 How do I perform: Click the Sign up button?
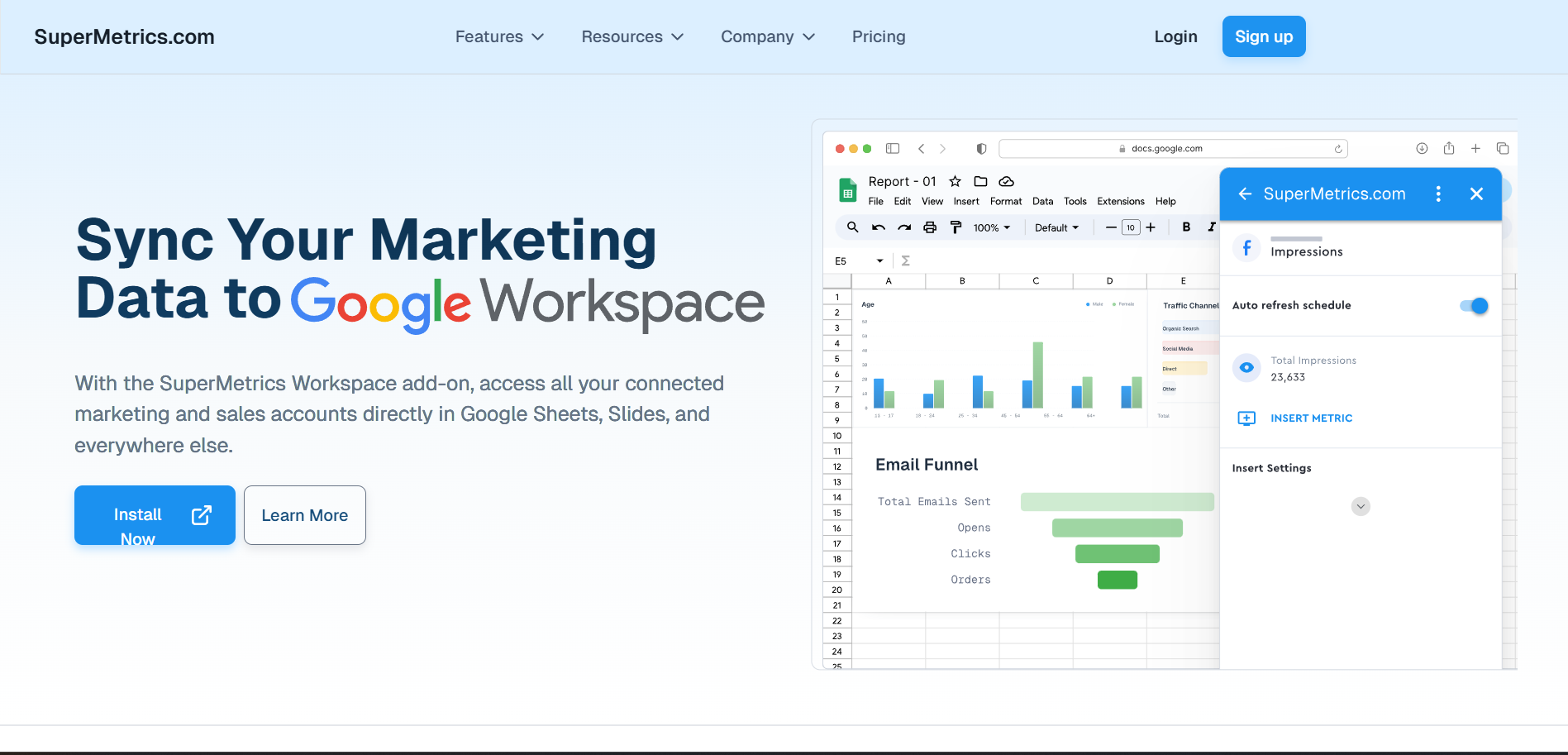point(1264,36)
